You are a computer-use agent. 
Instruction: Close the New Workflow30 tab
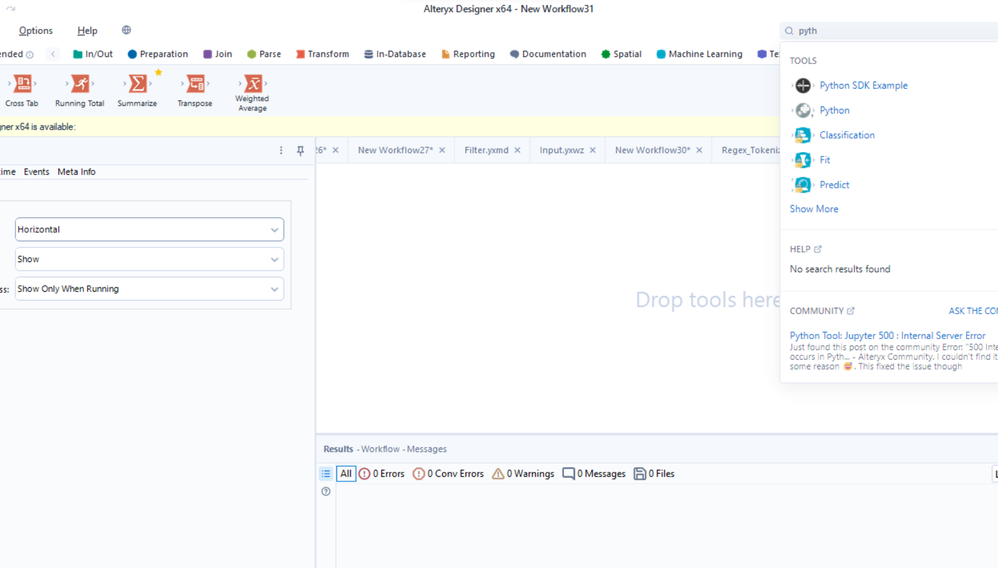pyautogui.click(x=699, y=150)
